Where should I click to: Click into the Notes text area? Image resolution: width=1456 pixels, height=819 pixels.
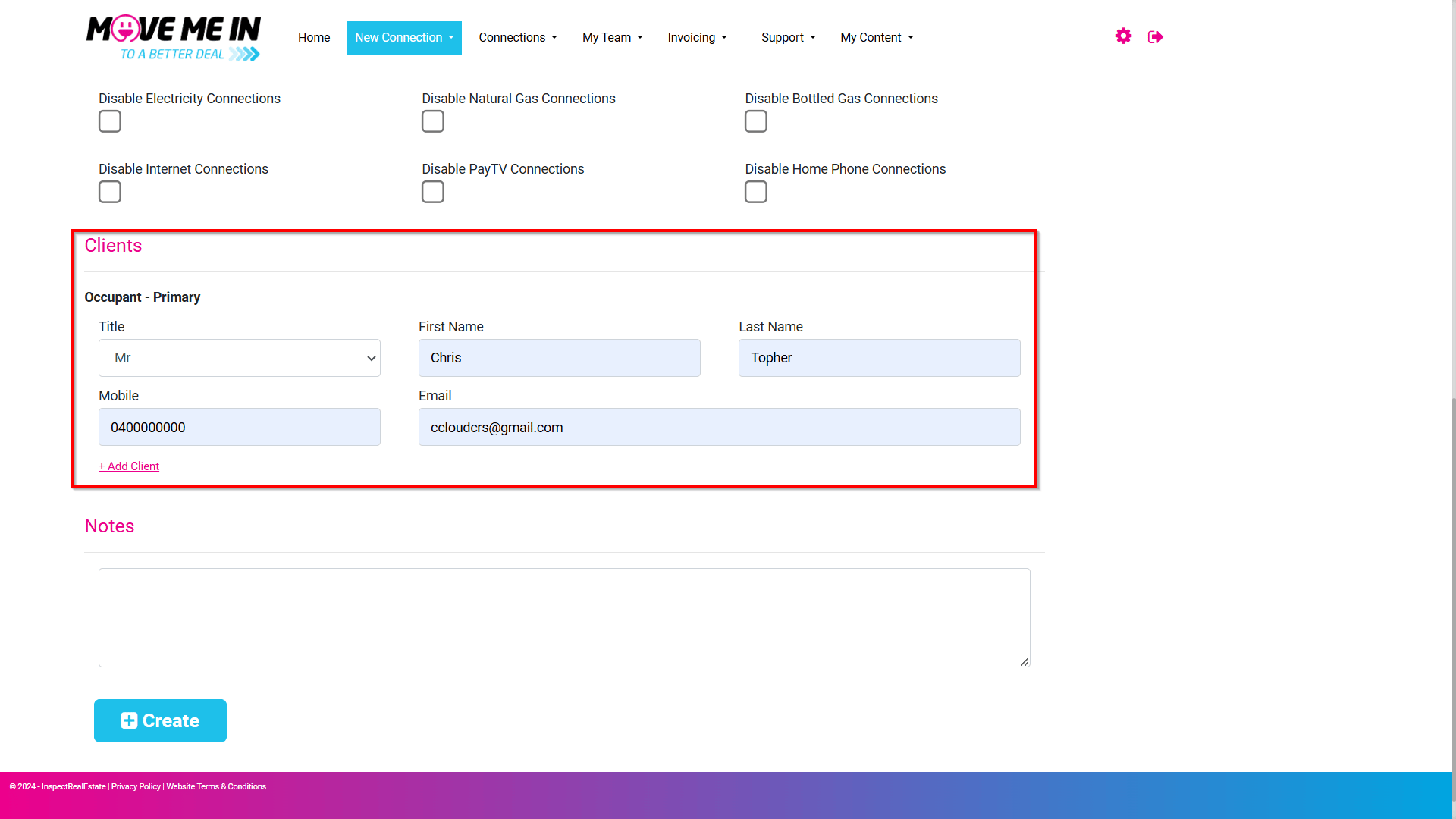pos(564,617)
